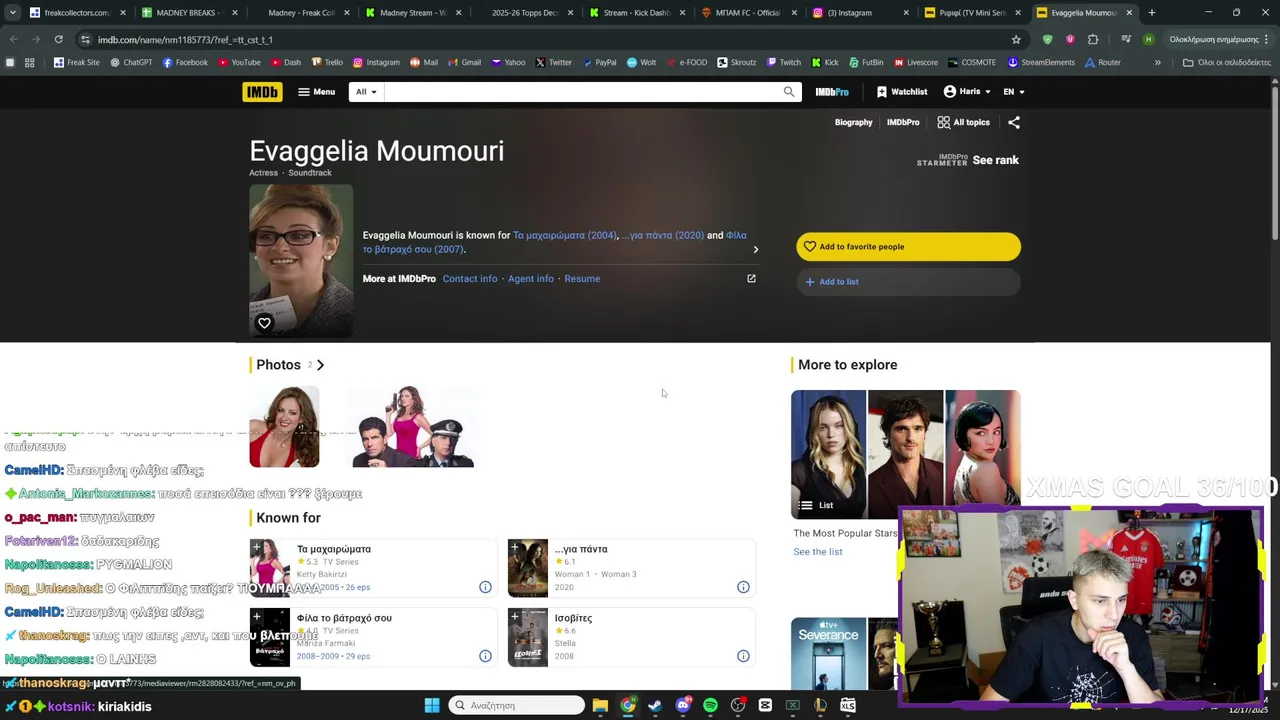
Task: Open the IMDbPro page link near Biography
Action: coord(903,122)
